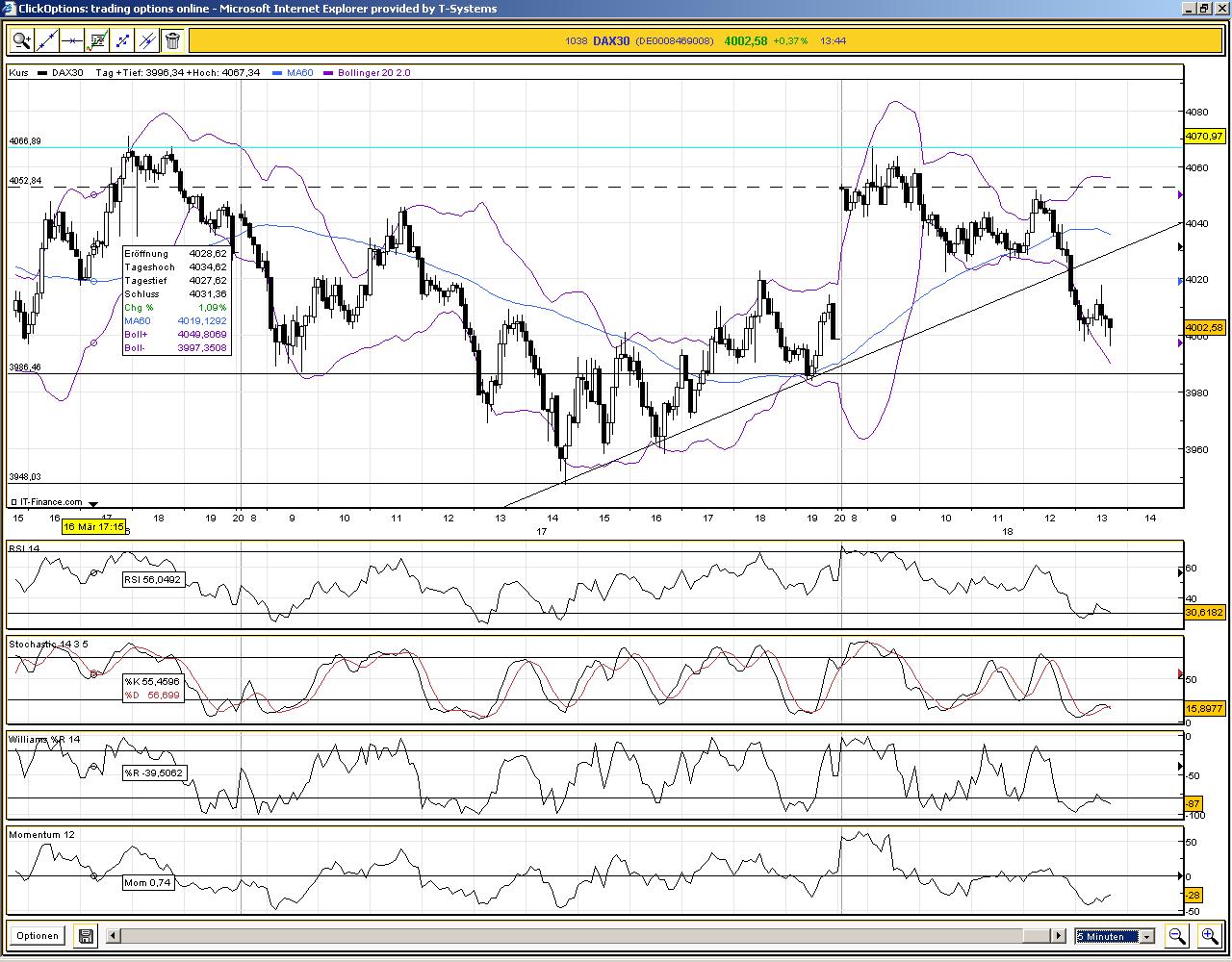Open the 5 Minuten interval dropdown

[x=1115, y=936]
